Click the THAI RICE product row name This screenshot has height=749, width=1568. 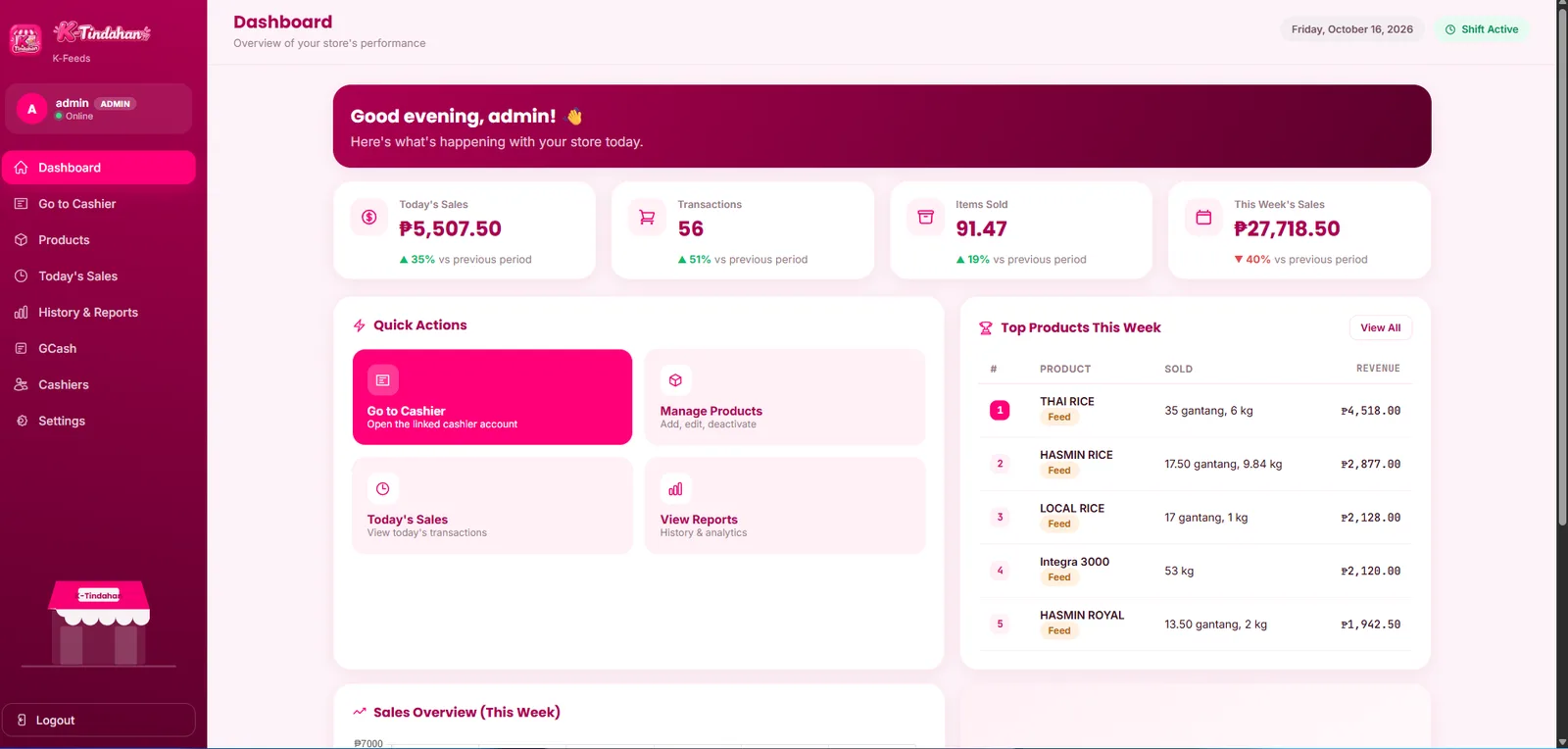point(1067,402)
